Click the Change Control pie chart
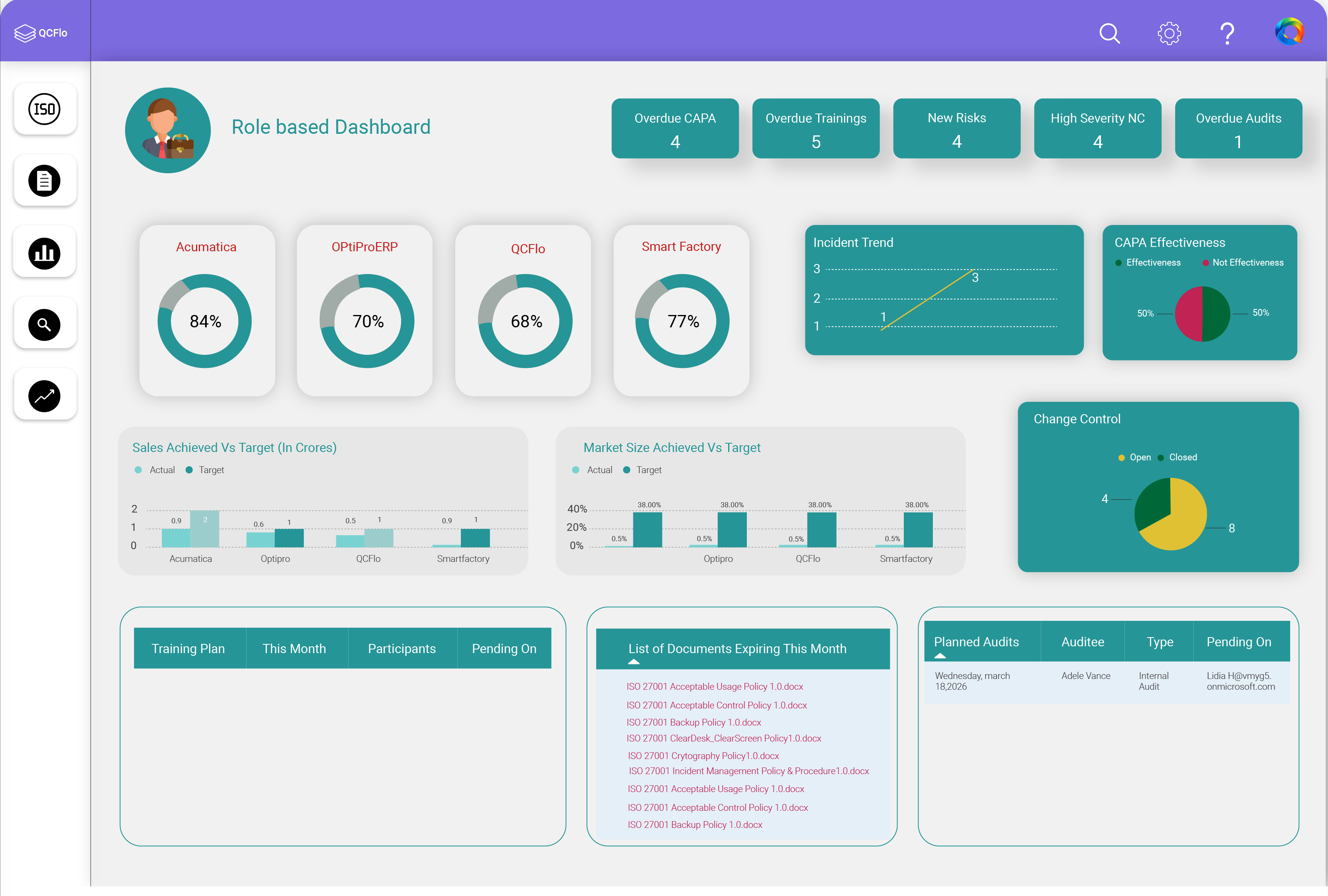Screen dimensions: 1328x896 pos(1170,514)
